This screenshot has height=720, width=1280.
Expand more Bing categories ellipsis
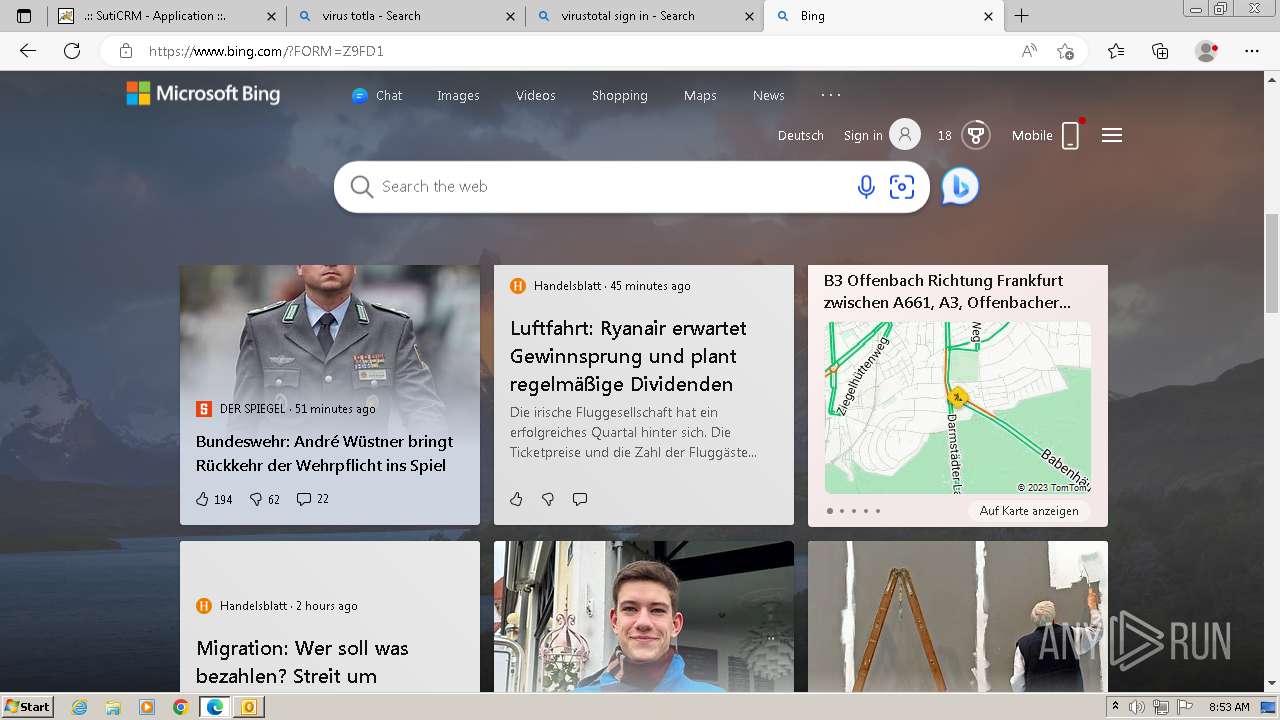[x=831, y=95]
